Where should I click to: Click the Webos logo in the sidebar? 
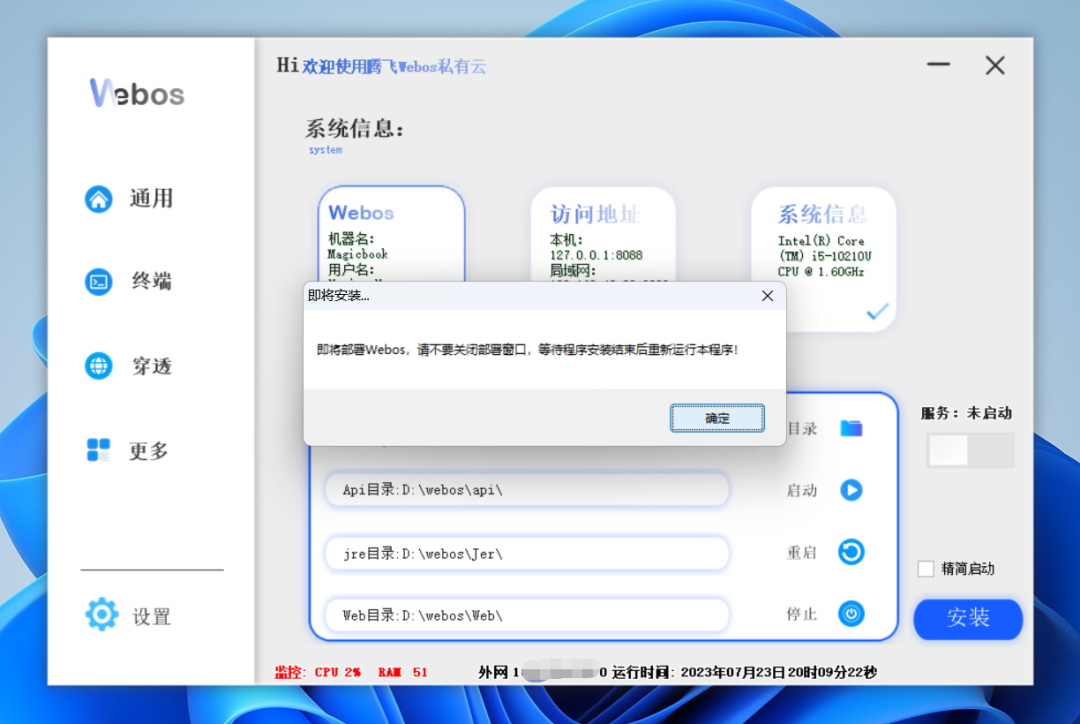(137, 93)
